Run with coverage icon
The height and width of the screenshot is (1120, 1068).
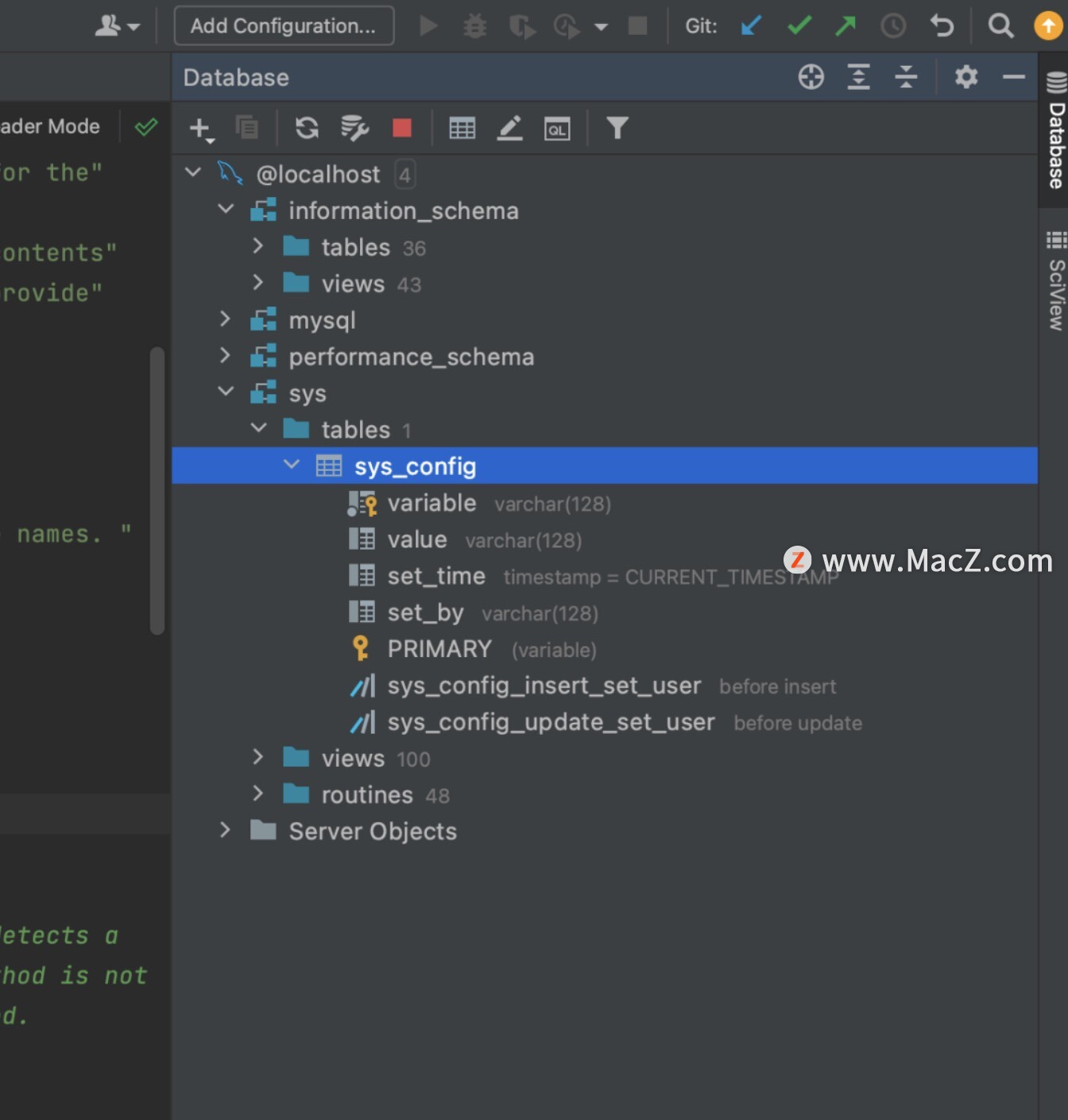522,27
